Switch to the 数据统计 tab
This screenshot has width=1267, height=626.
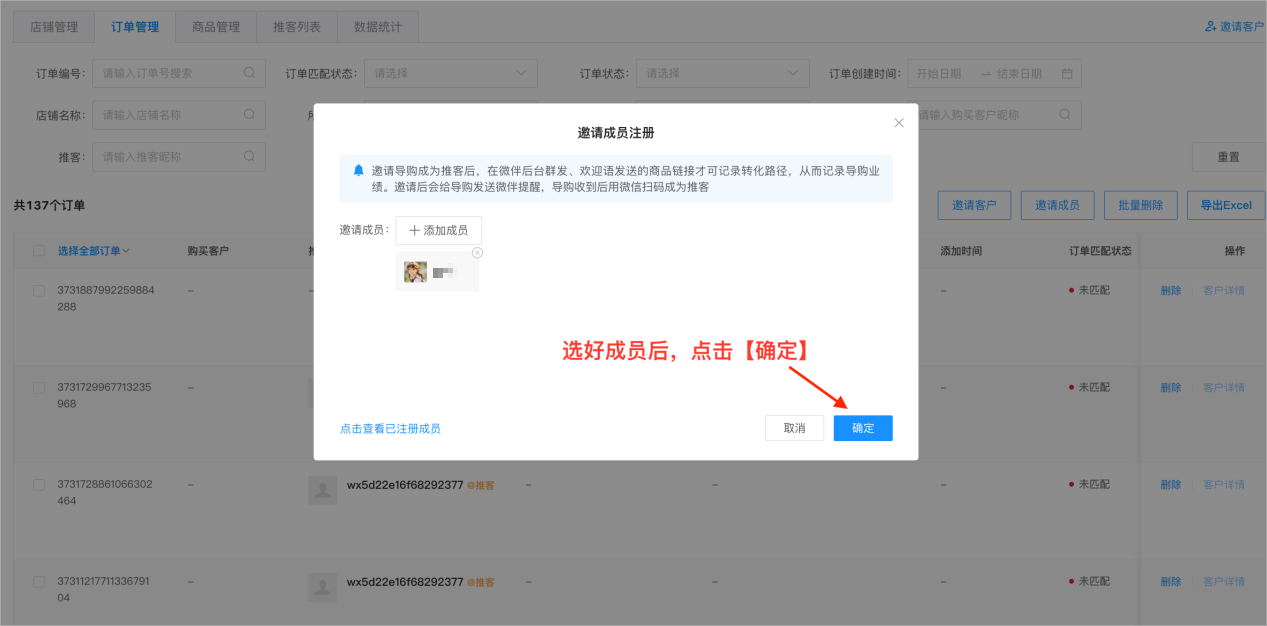click(x=377, y=27)
